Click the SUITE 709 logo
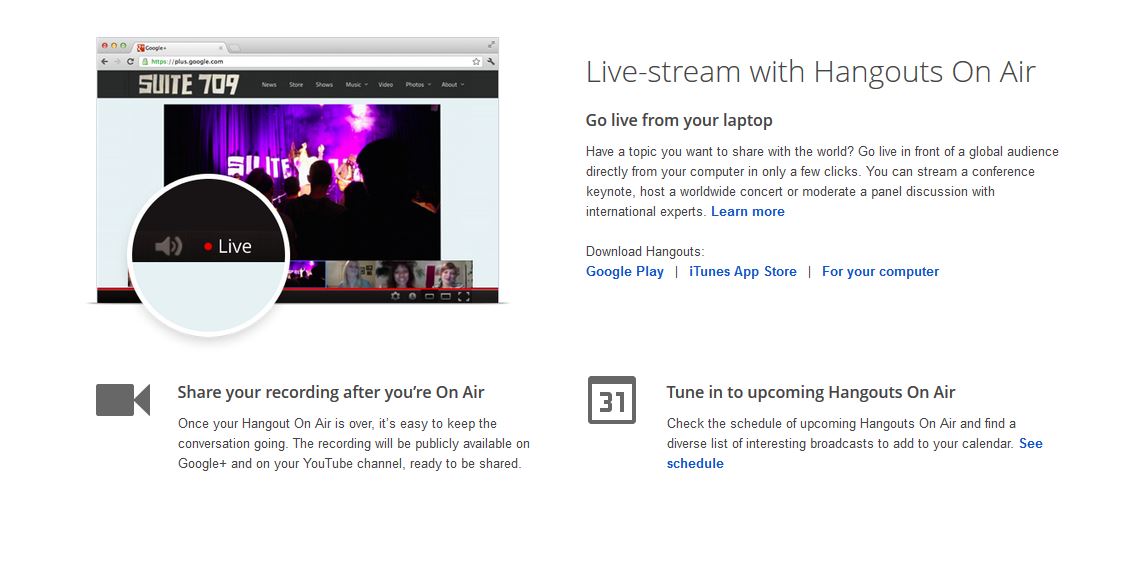Viewport: 1144px width, 579px height. pyautogui.click(x=189, y=85)
